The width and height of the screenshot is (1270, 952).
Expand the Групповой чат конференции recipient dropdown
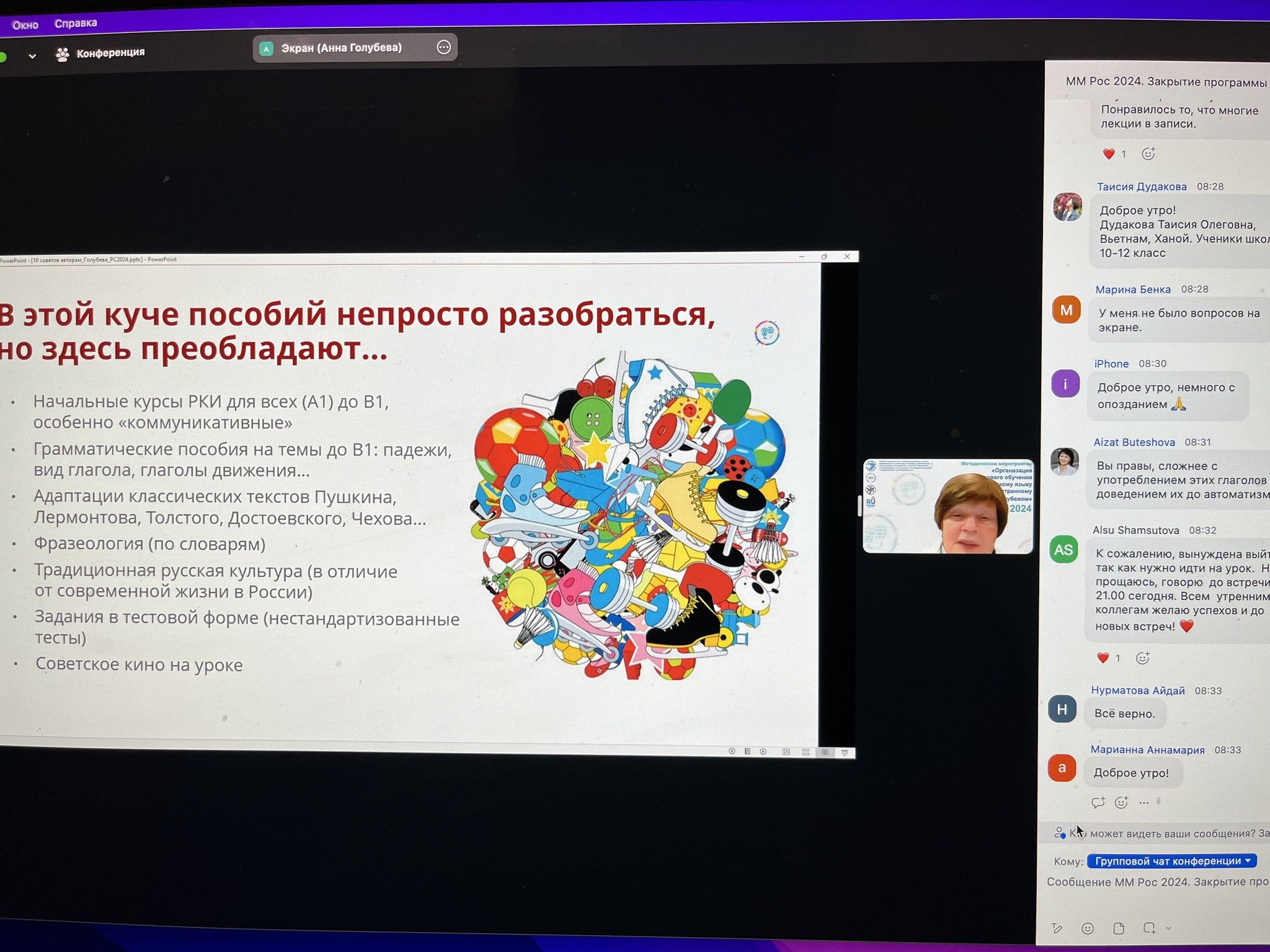click(x=1172, y=861)
